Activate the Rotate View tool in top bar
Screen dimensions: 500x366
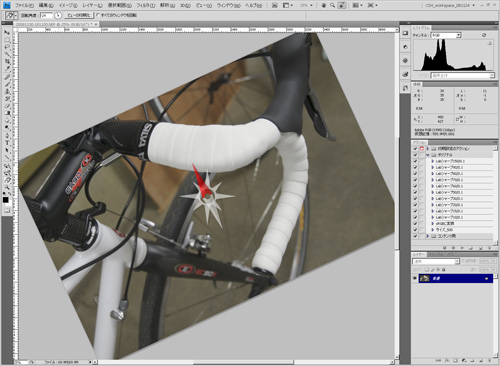tap(341, 5)
